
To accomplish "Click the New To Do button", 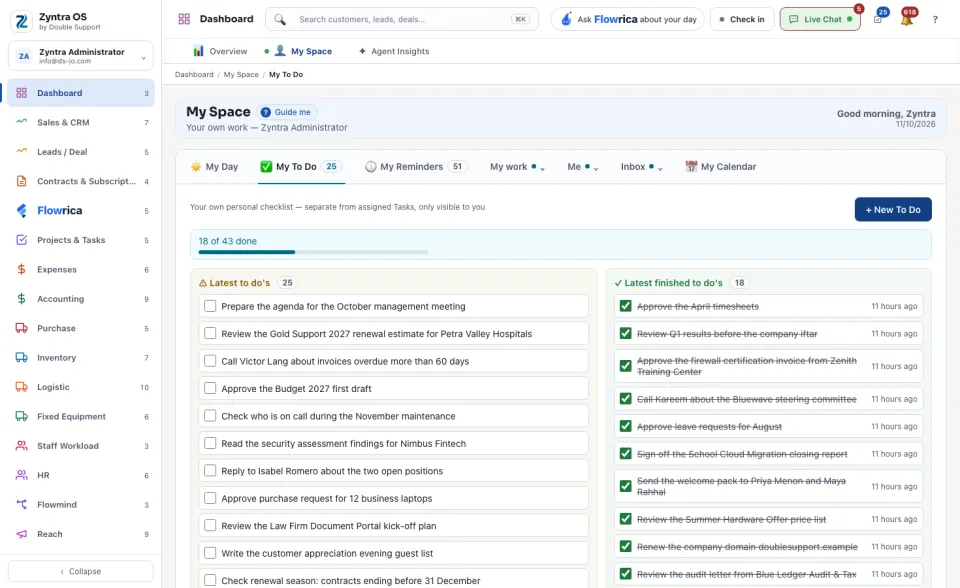I will (893, 209).
